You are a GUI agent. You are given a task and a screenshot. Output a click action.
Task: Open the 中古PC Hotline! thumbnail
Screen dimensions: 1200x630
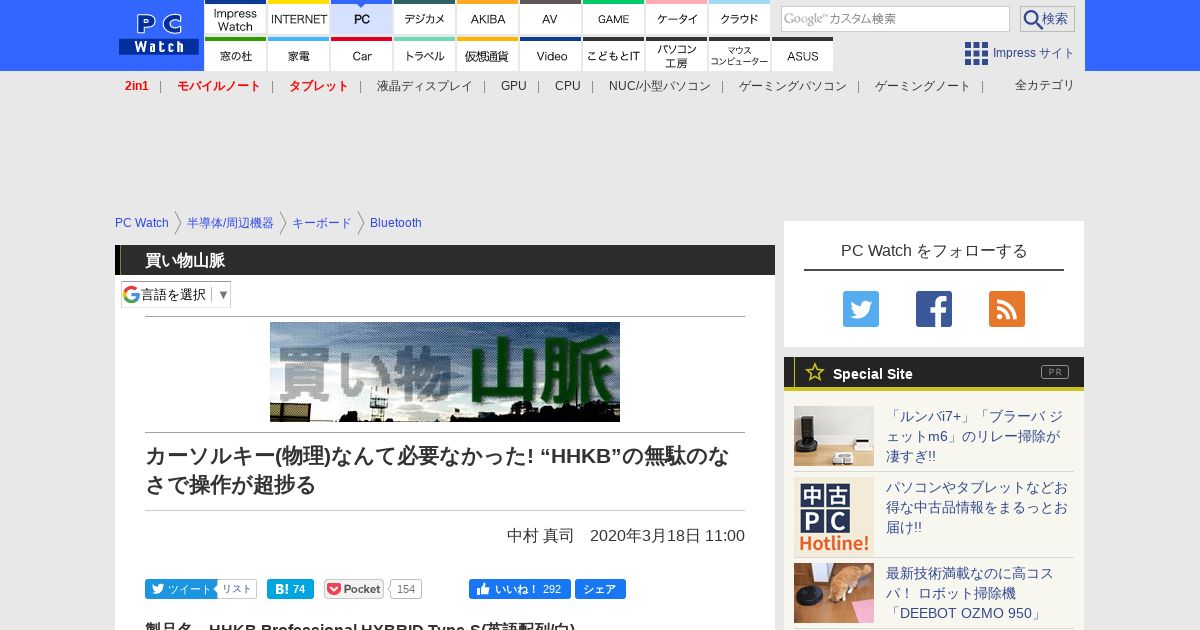tap(834, 516)
